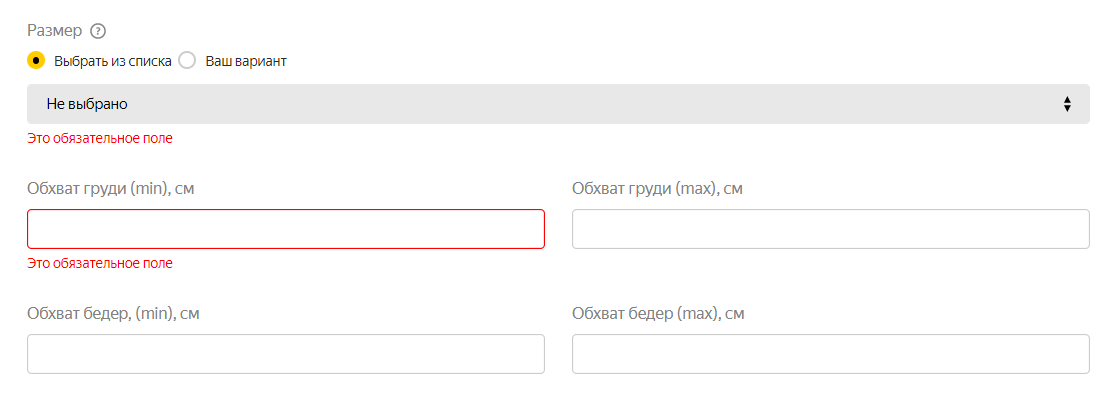Click the "Ваш вариант" label text

[x=246, y=61]
